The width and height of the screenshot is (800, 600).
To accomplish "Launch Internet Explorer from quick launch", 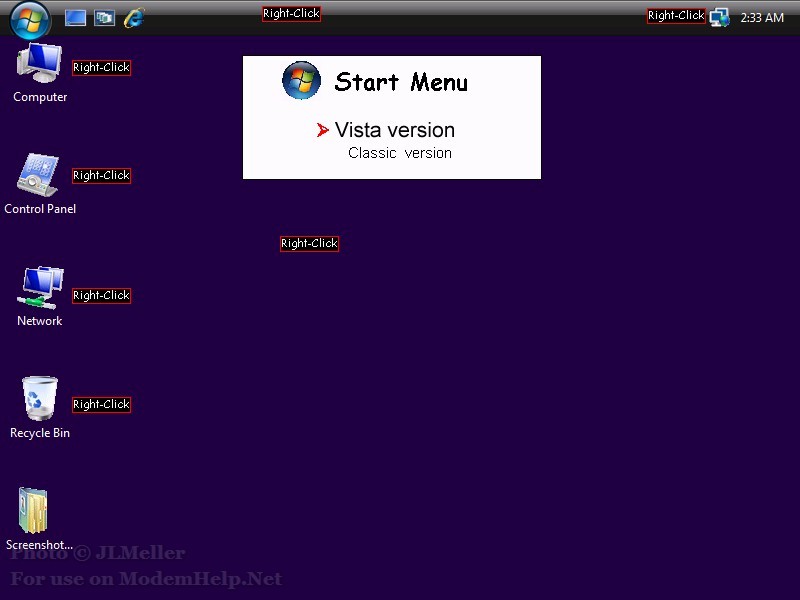I will pyautogui.click(x=134, y=18).
